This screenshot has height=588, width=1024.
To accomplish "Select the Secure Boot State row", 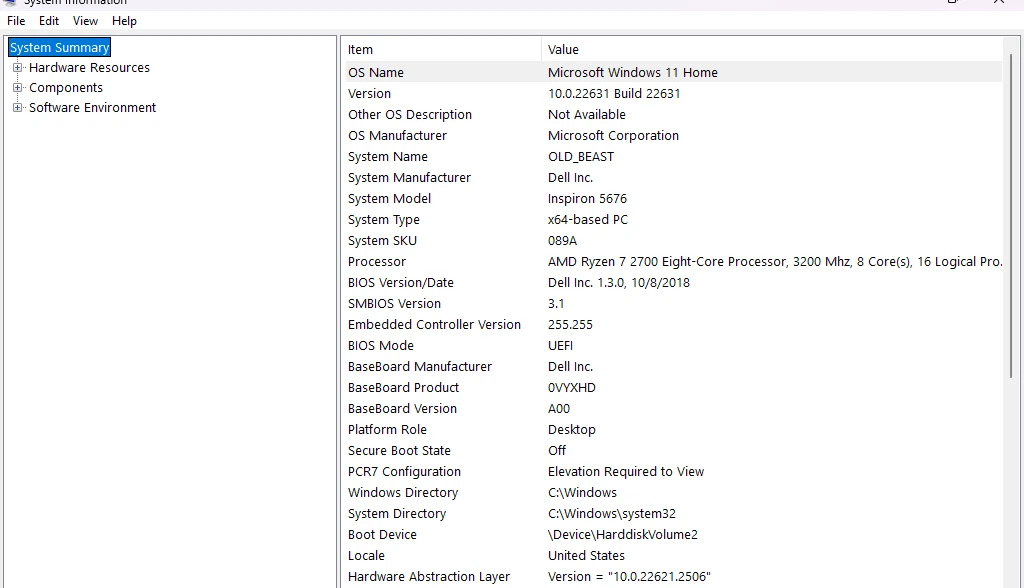I will 673,451.
